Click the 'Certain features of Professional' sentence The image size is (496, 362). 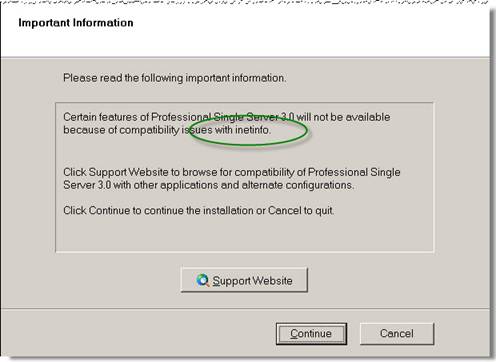click(227, 123)
